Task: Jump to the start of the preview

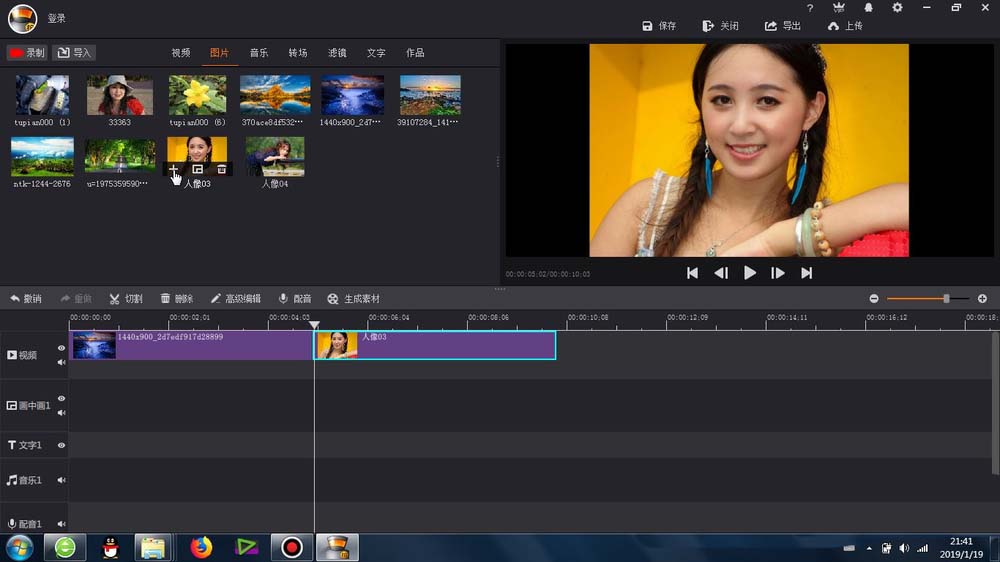Action: pos(693,273)
